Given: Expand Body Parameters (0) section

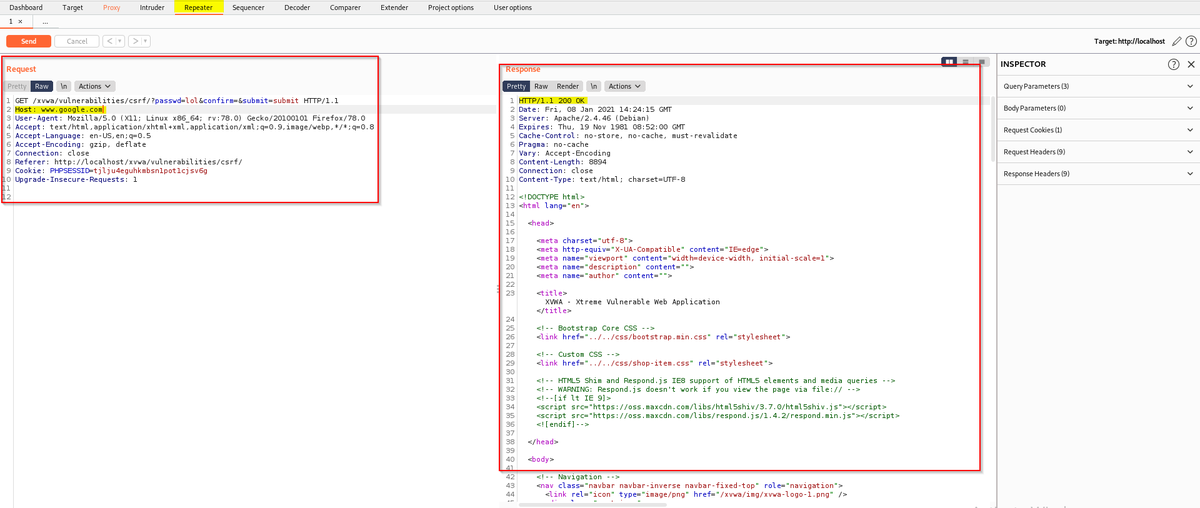Looking at the screenshot, I should (1097, 108).
